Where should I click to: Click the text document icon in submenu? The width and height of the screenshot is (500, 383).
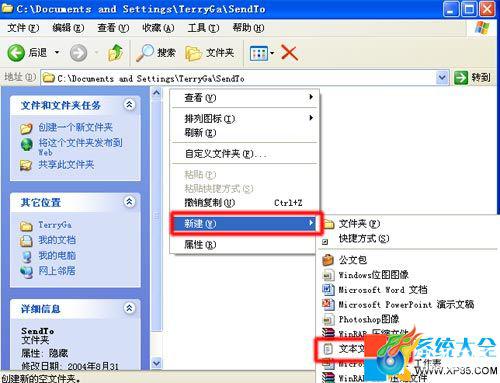328,349
